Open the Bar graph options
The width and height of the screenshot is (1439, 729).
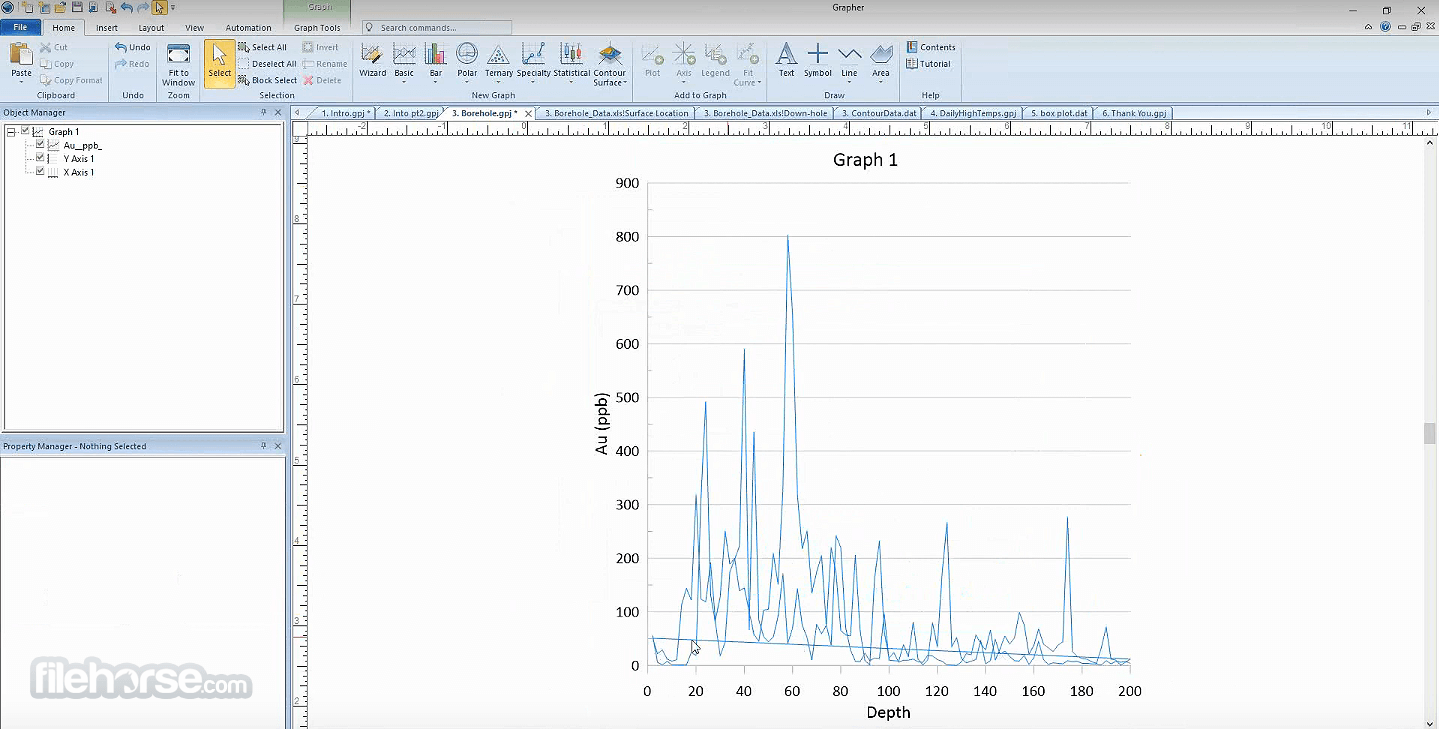tap(435, 60)
